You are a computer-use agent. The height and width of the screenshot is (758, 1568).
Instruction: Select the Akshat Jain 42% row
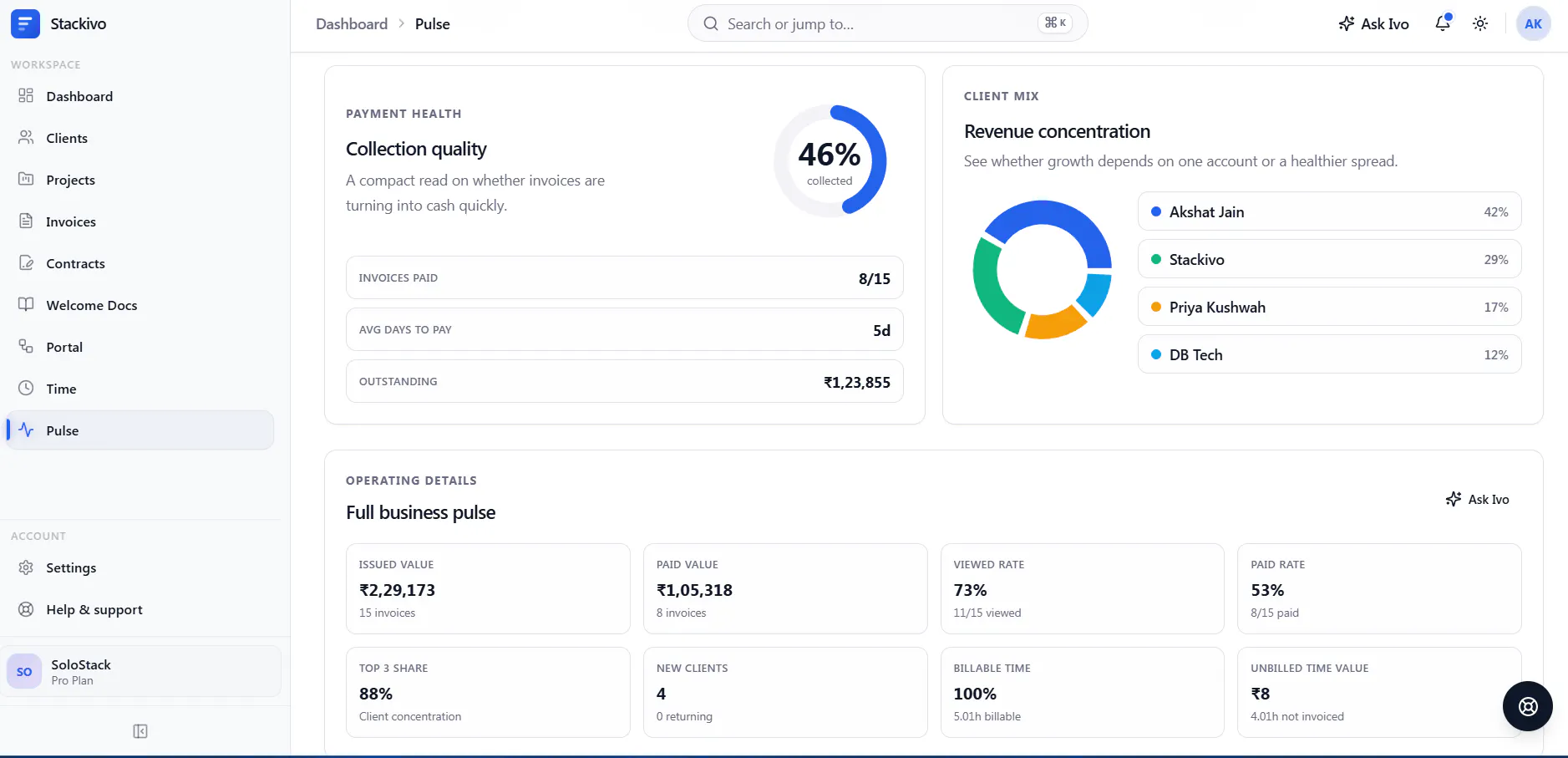pos(1329,211)
